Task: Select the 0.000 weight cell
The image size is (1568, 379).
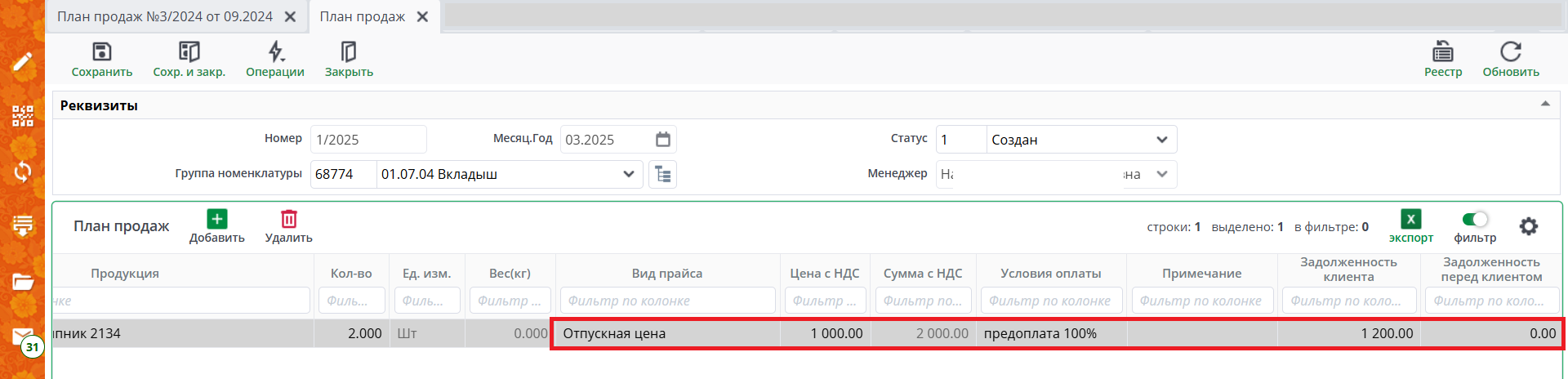Action: (x=510, y=333)
